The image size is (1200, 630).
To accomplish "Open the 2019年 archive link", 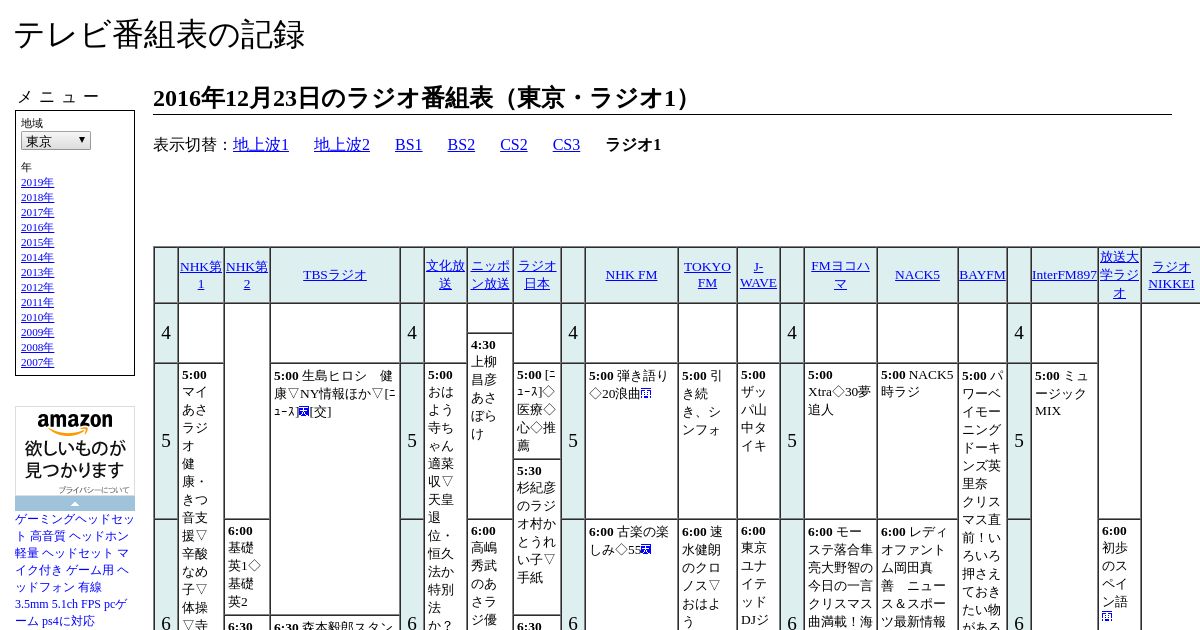I will [37, 182].
